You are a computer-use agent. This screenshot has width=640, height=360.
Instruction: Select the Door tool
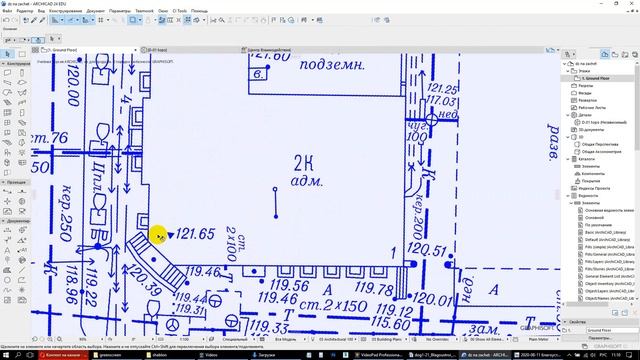(22, 113)
